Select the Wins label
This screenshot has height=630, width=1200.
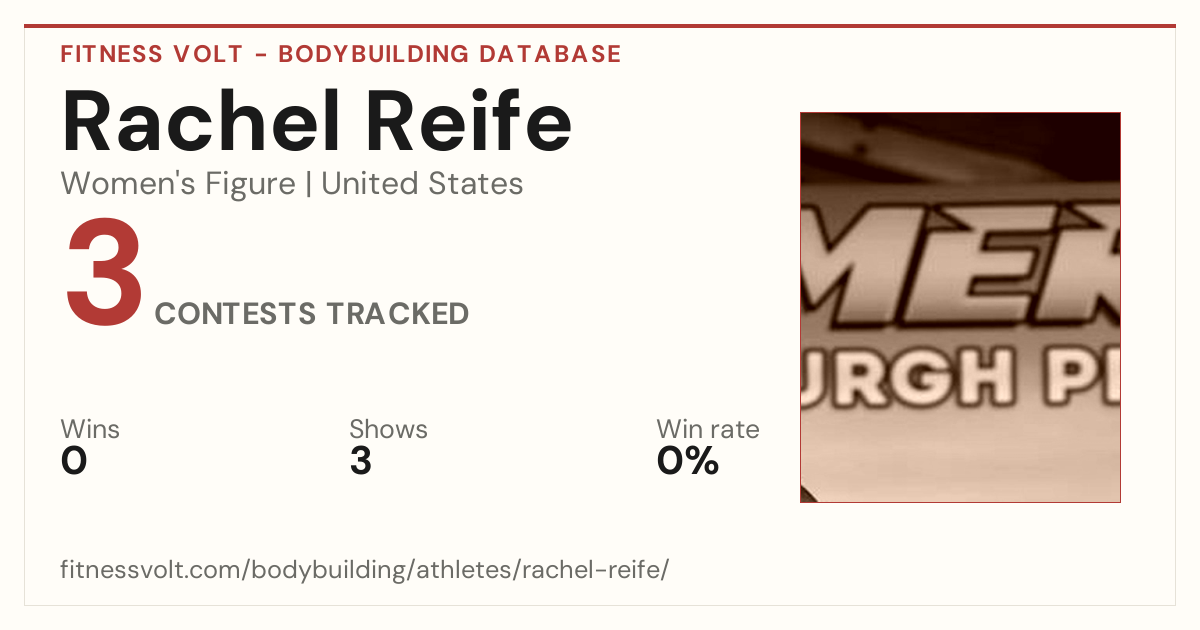[90, 430]
